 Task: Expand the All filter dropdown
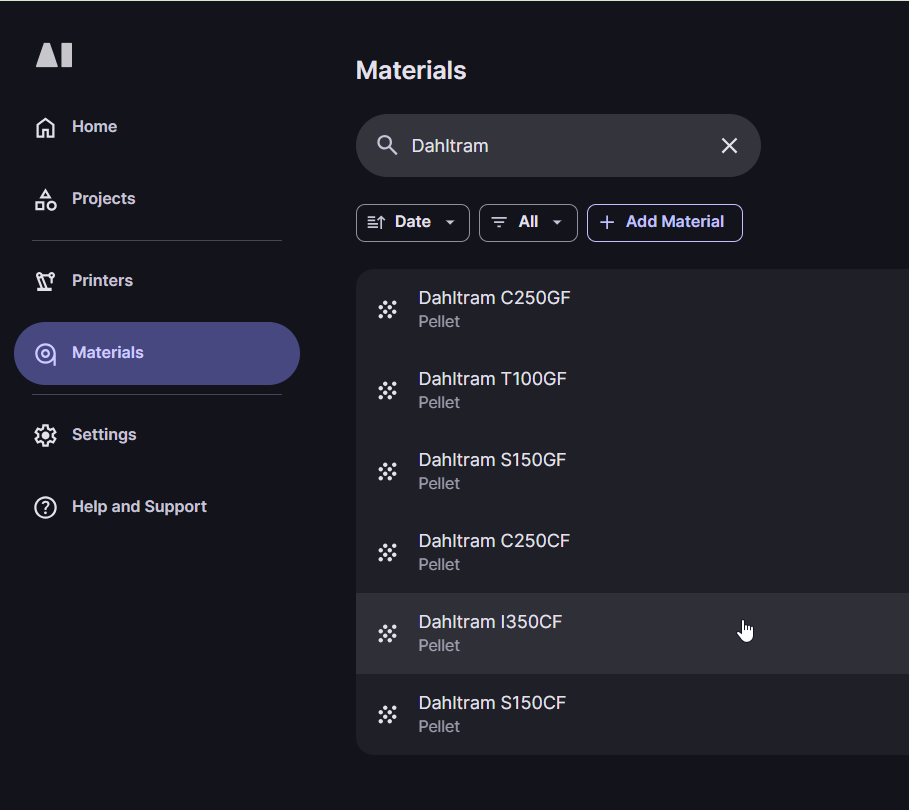pyautogui.click(x=528, y=222)
